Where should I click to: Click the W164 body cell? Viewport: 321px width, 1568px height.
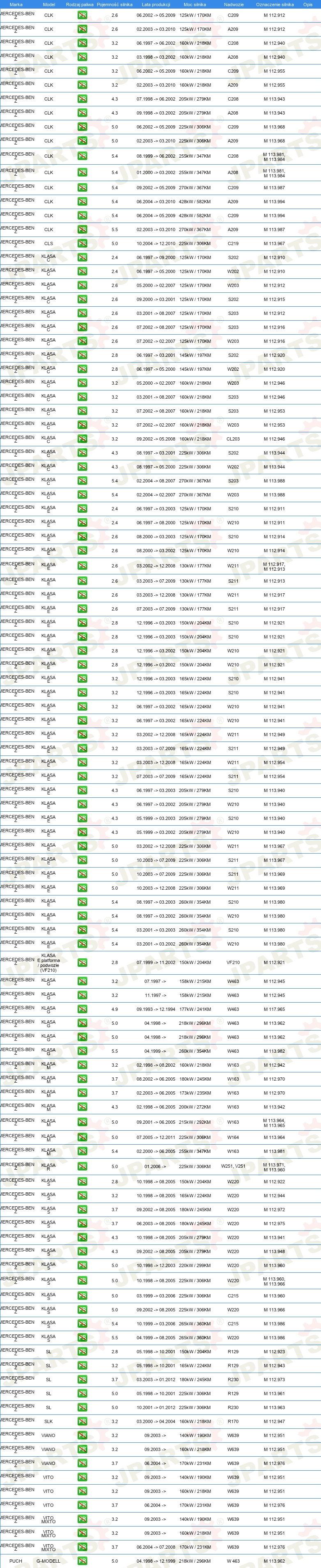point(233,1137)
